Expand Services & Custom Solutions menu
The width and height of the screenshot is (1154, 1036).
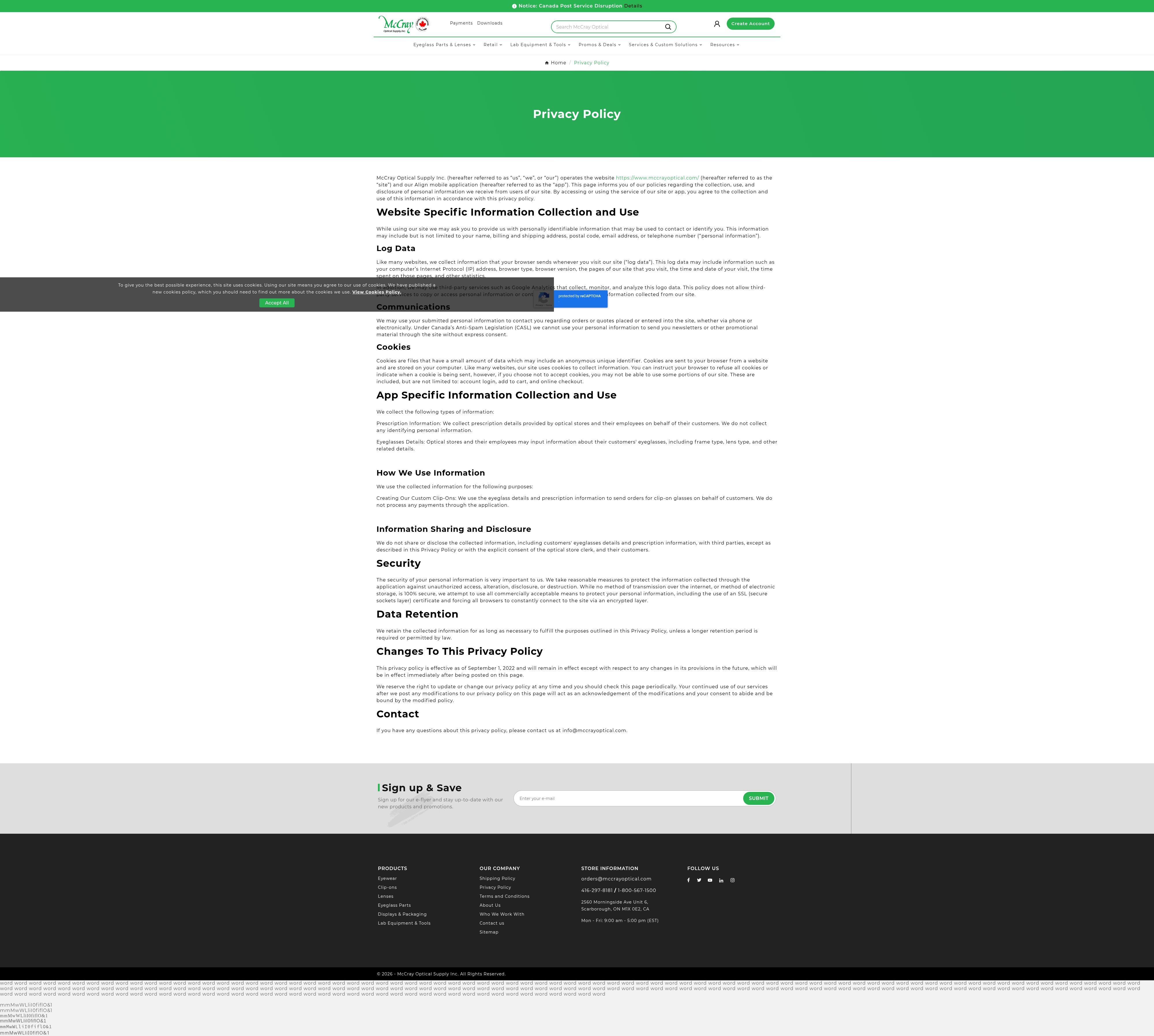(666, 44)
